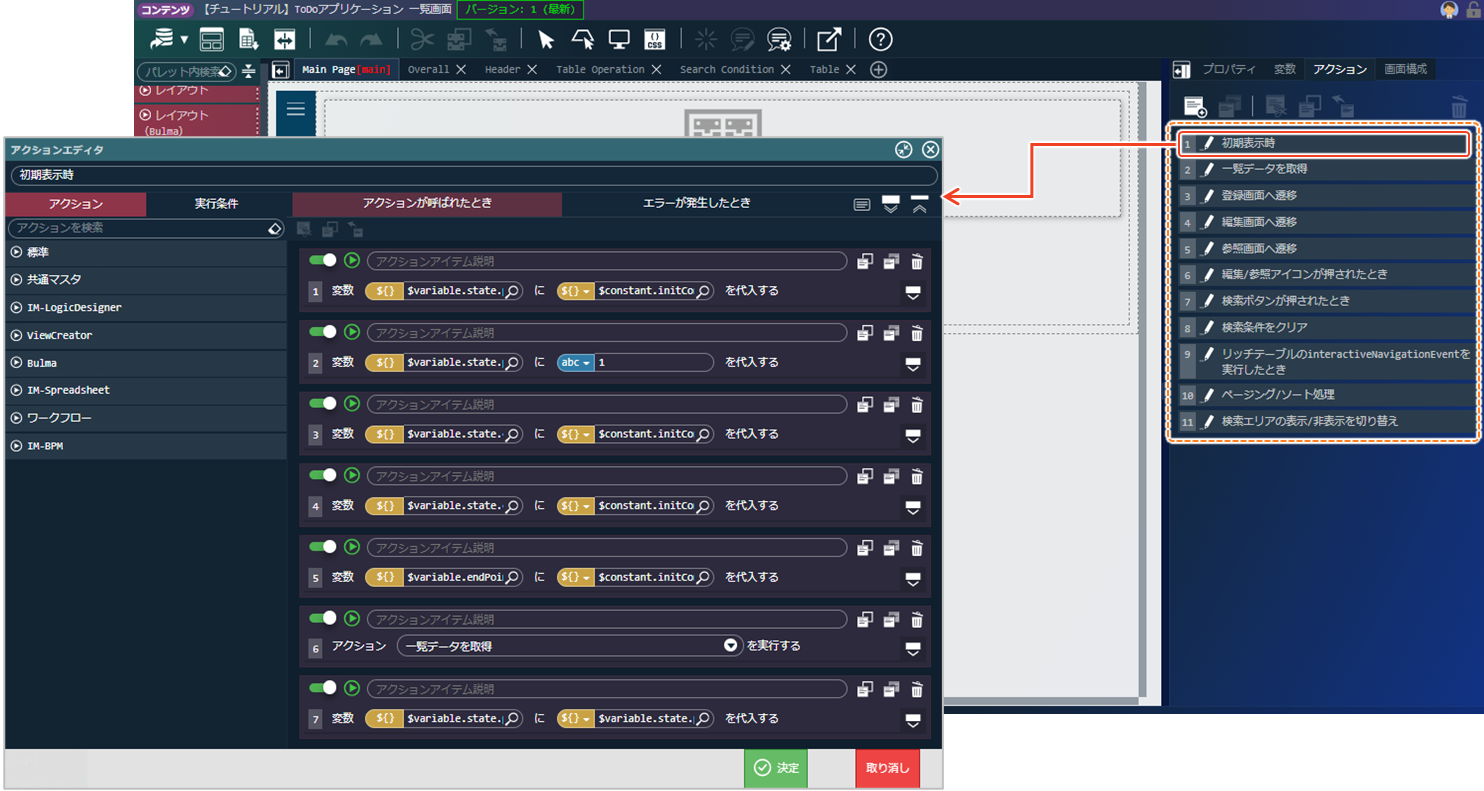This screenshot has width=1484, height=791.
Task: Disable the toggle on action item 1
Action: 322,261
